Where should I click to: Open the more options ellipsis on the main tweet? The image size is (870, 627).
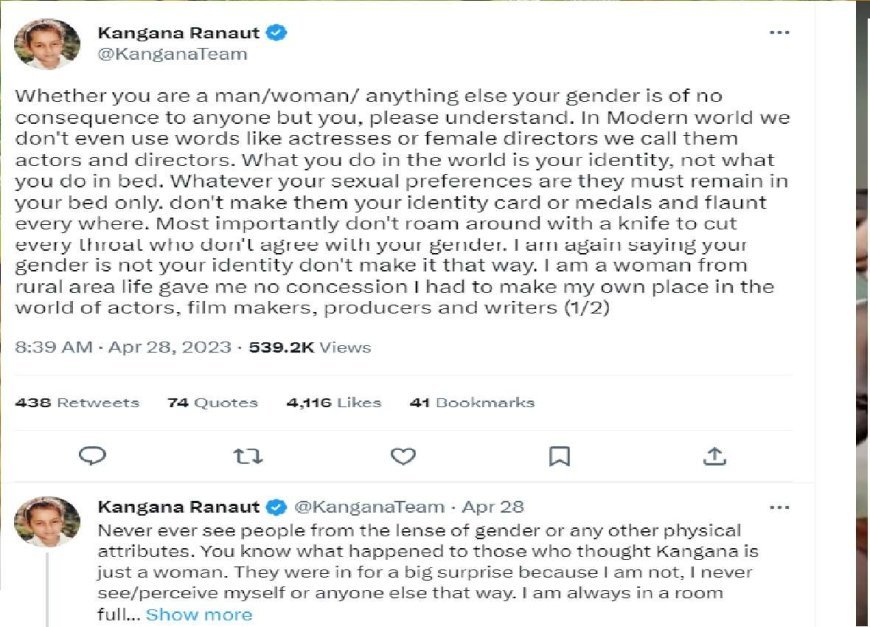point(779,31)
